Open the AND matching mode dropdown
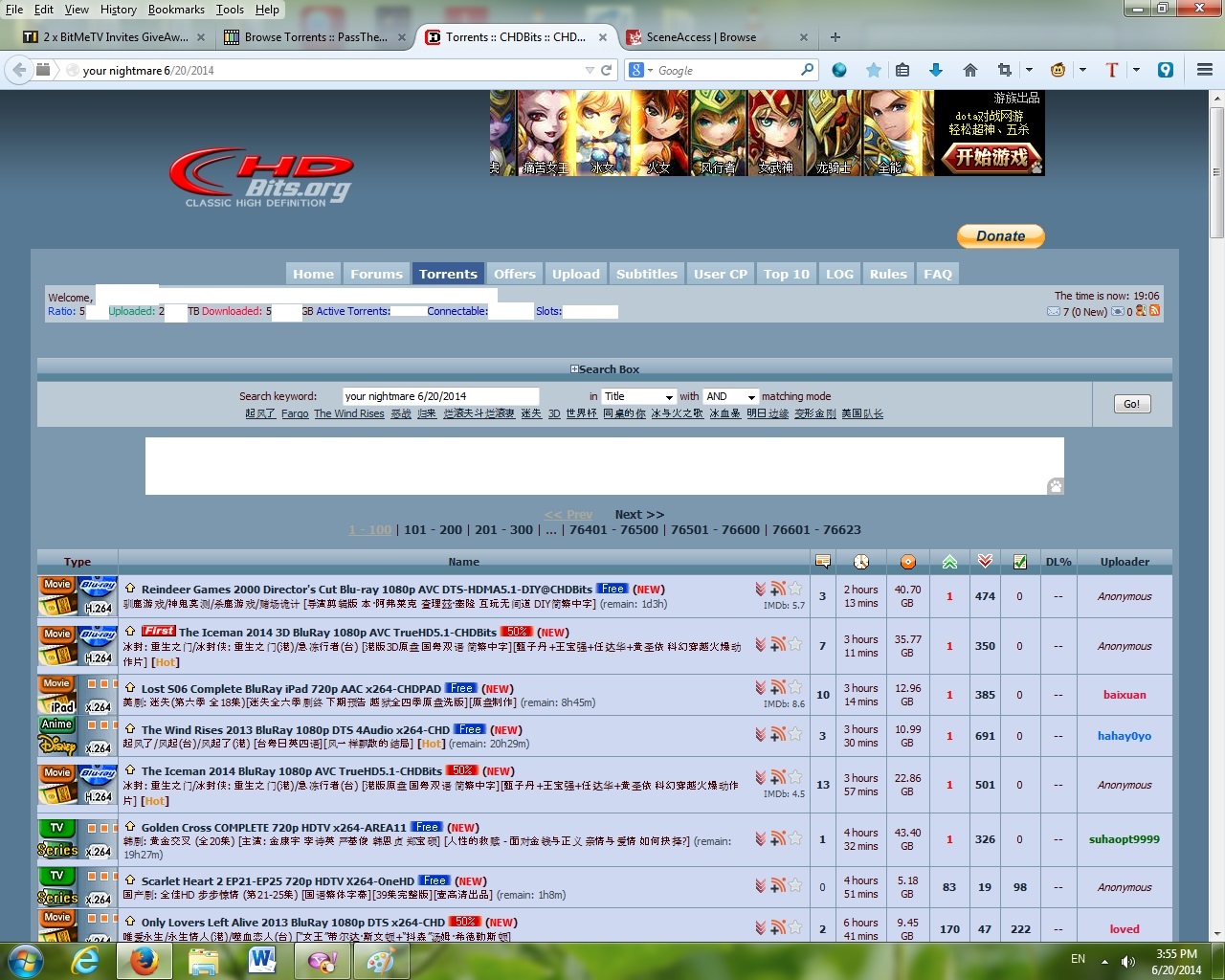 click(730, 396)
